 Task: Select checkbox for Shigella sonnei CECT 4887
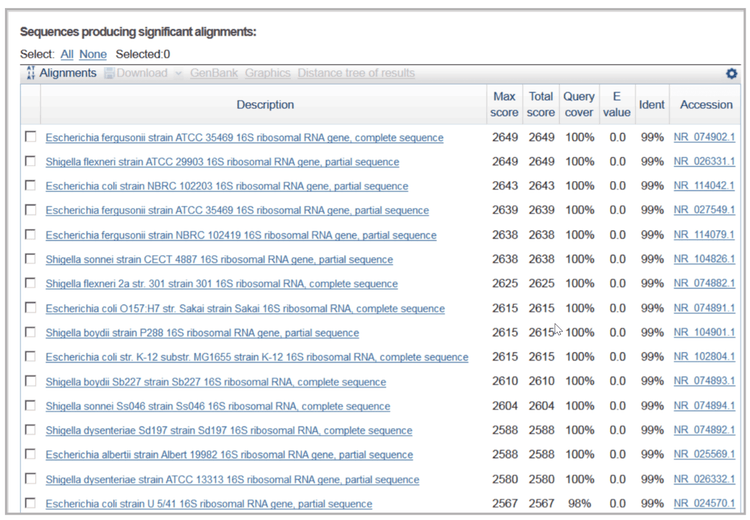[31, 259]
